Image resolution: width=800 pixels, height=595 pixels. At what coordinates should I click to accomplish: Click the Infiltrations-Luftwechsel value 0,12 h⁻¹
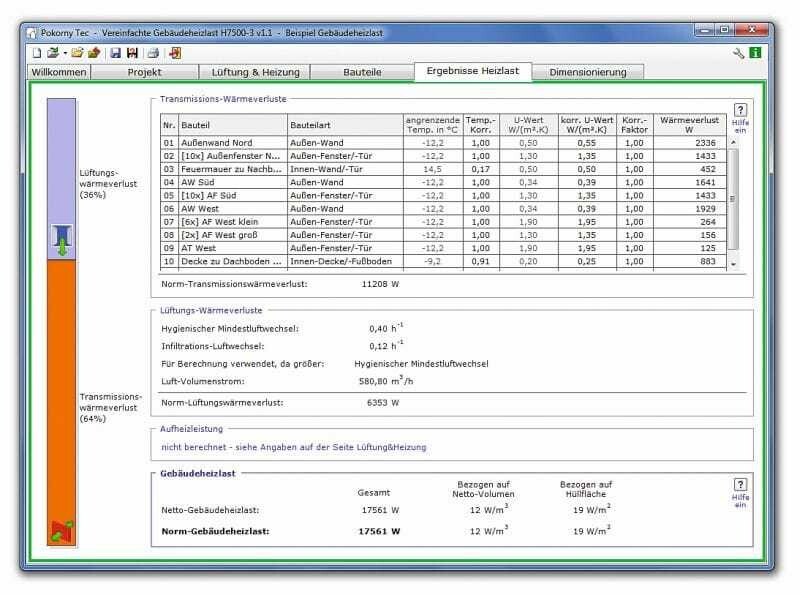tap(386, 345)
